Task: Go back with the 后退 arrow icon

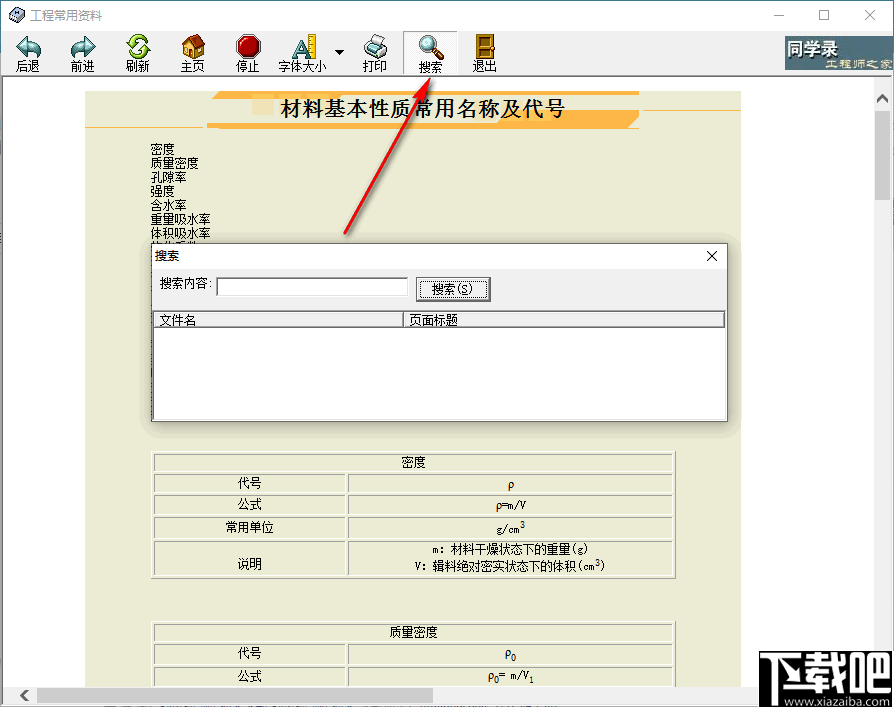Action: pos(28,54)
